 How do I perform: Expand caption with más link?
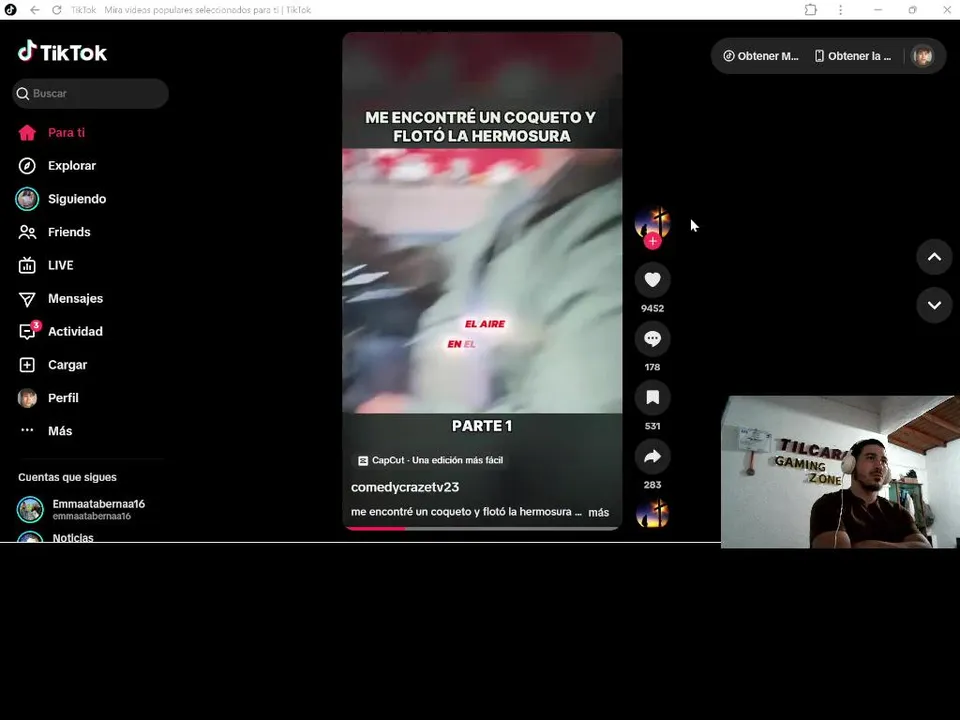(598, 512)
